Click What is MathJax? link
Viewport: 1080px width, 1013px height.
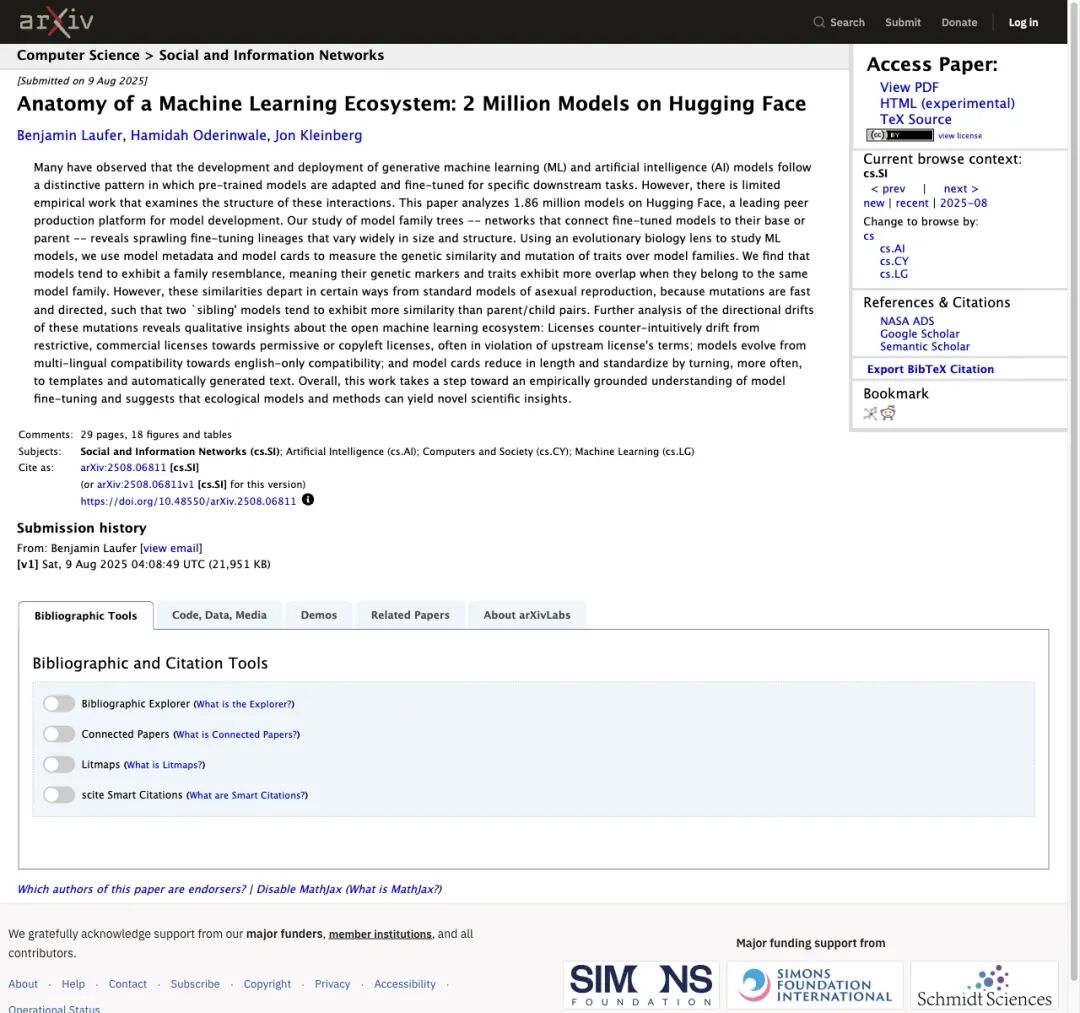coord(395,889)
